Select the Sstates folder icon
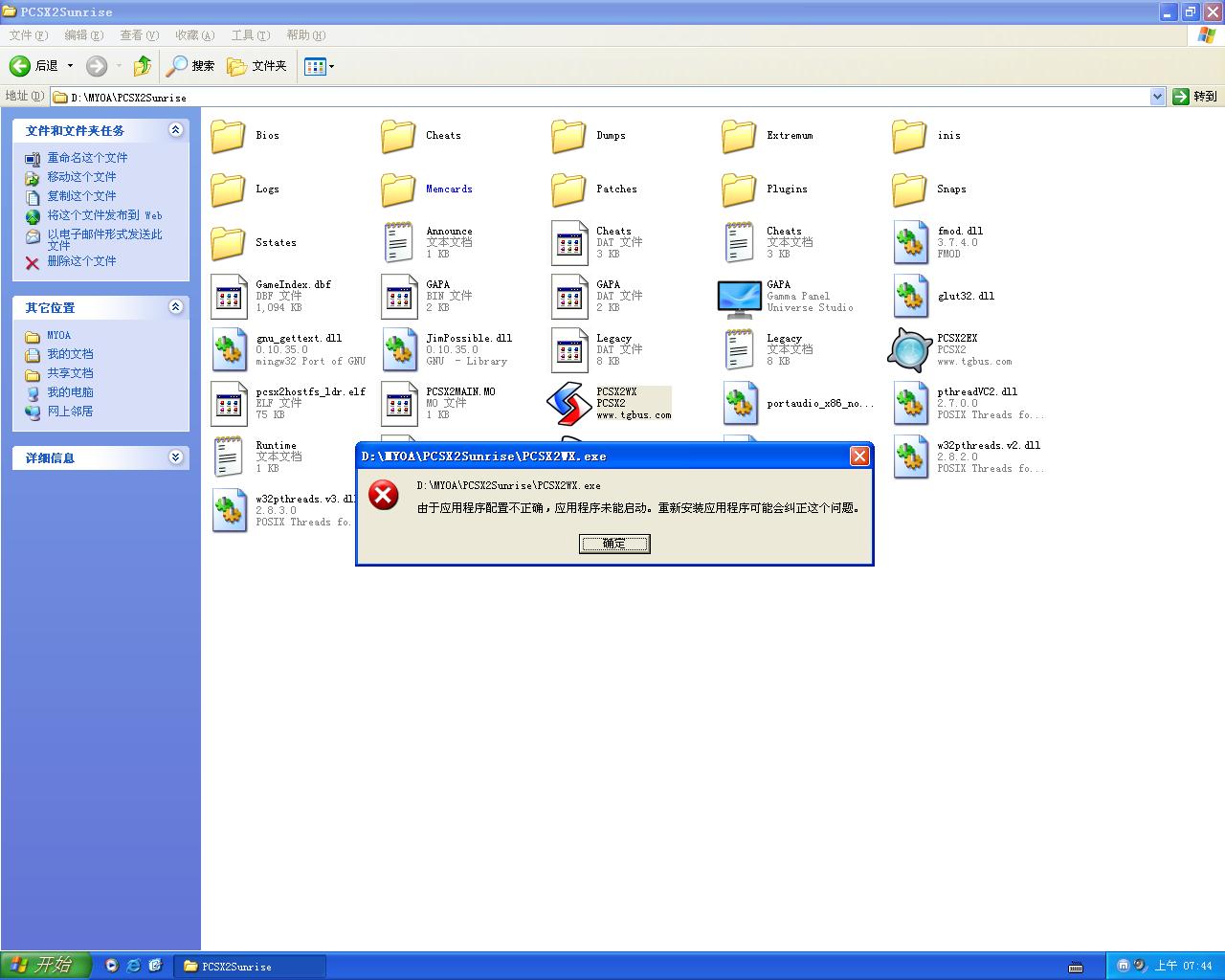The width and height of the screenshot is (1225, 980). pos(228,243)
